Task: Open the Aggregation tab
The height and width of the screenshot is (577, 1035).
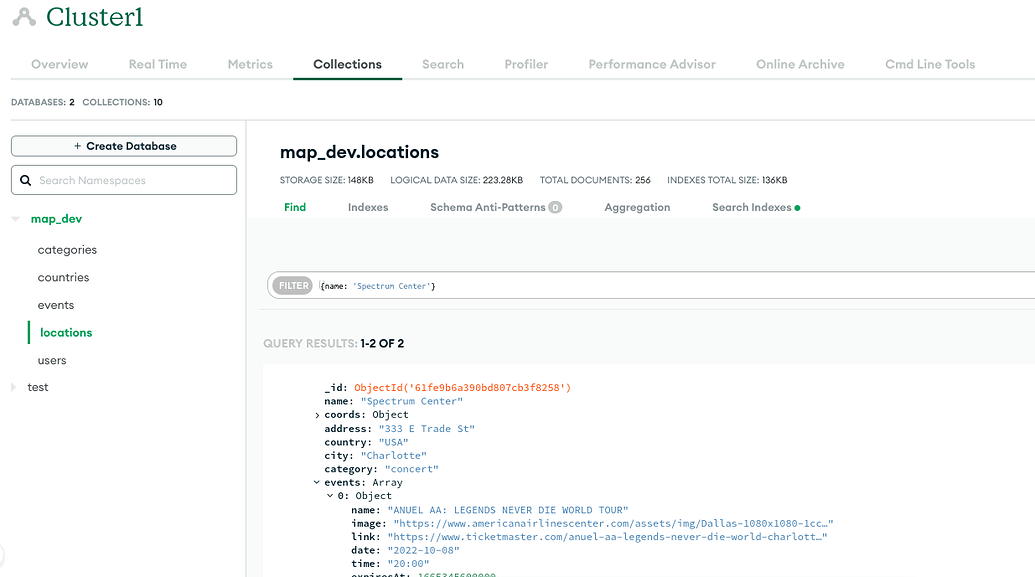Action: click(x=637, y=207)
